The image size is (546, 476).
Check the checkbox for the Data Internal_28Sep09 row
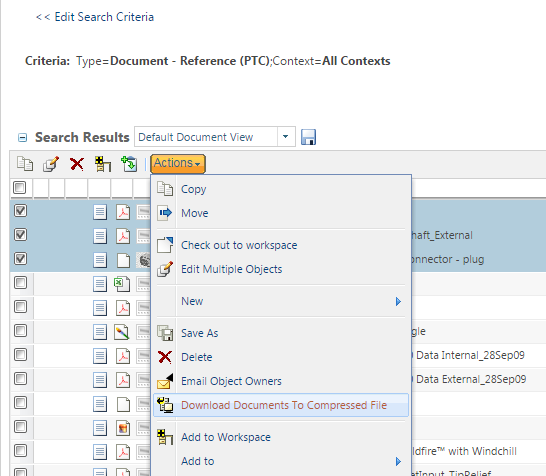tap(21, 354)
